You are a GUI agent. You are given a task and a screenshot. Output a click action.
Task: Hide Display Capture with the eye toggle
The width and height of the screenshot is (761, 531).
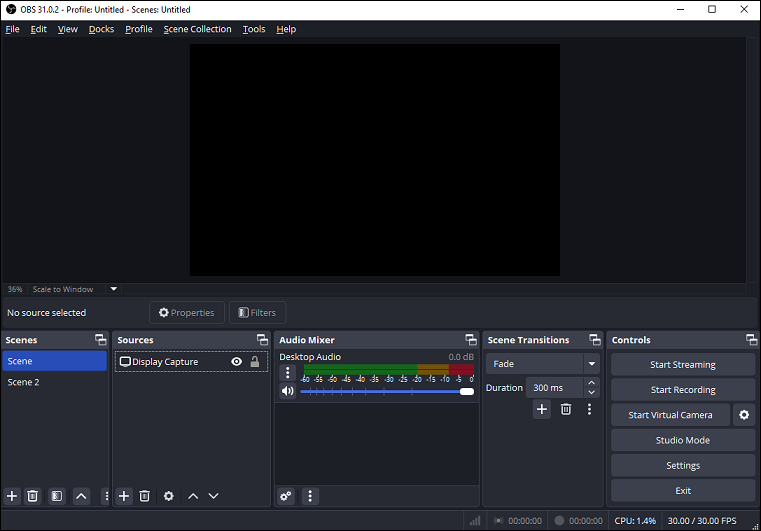tap(236, 362)
